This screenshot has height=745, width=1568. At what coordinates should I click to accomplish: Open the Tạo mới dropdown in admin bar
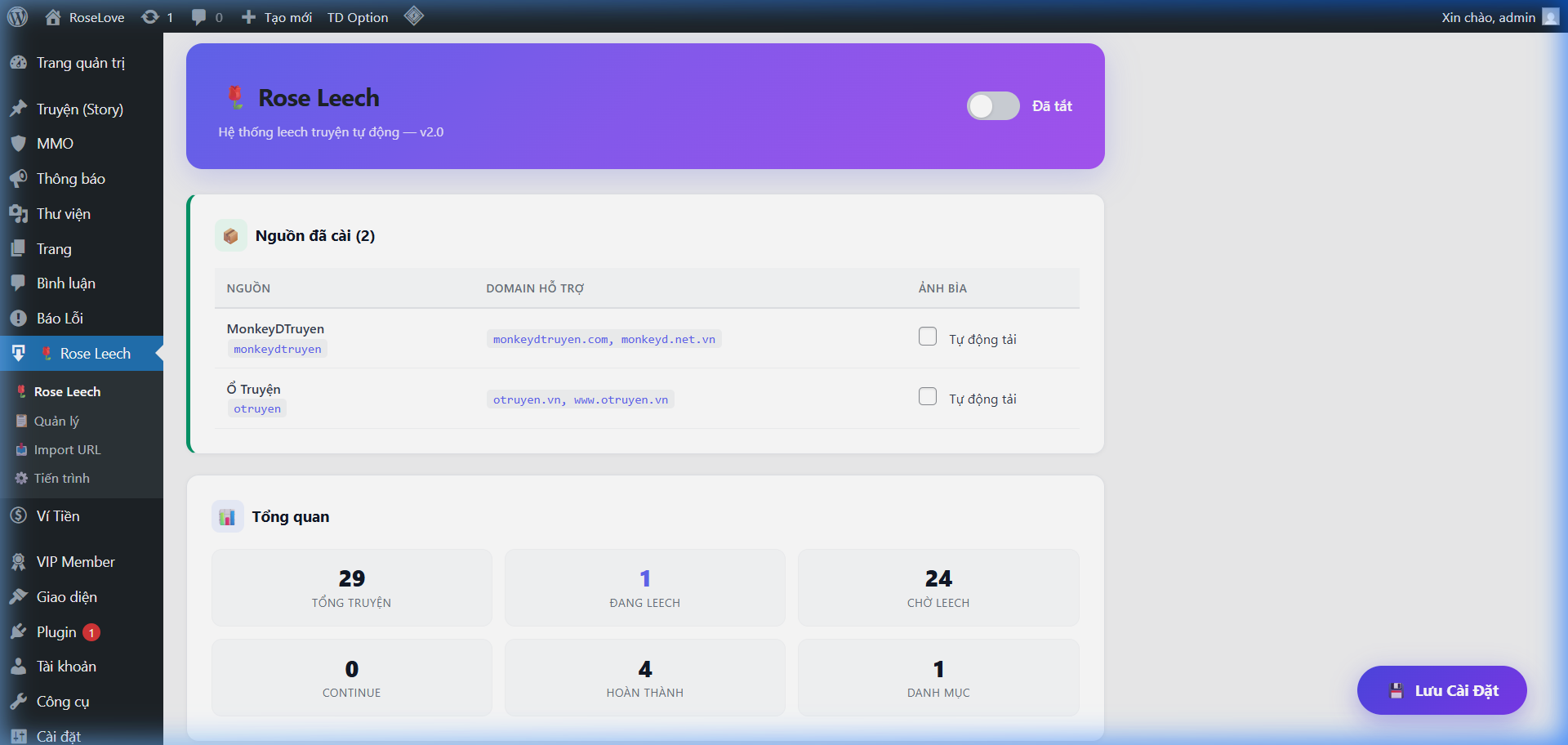click(277, 17)
